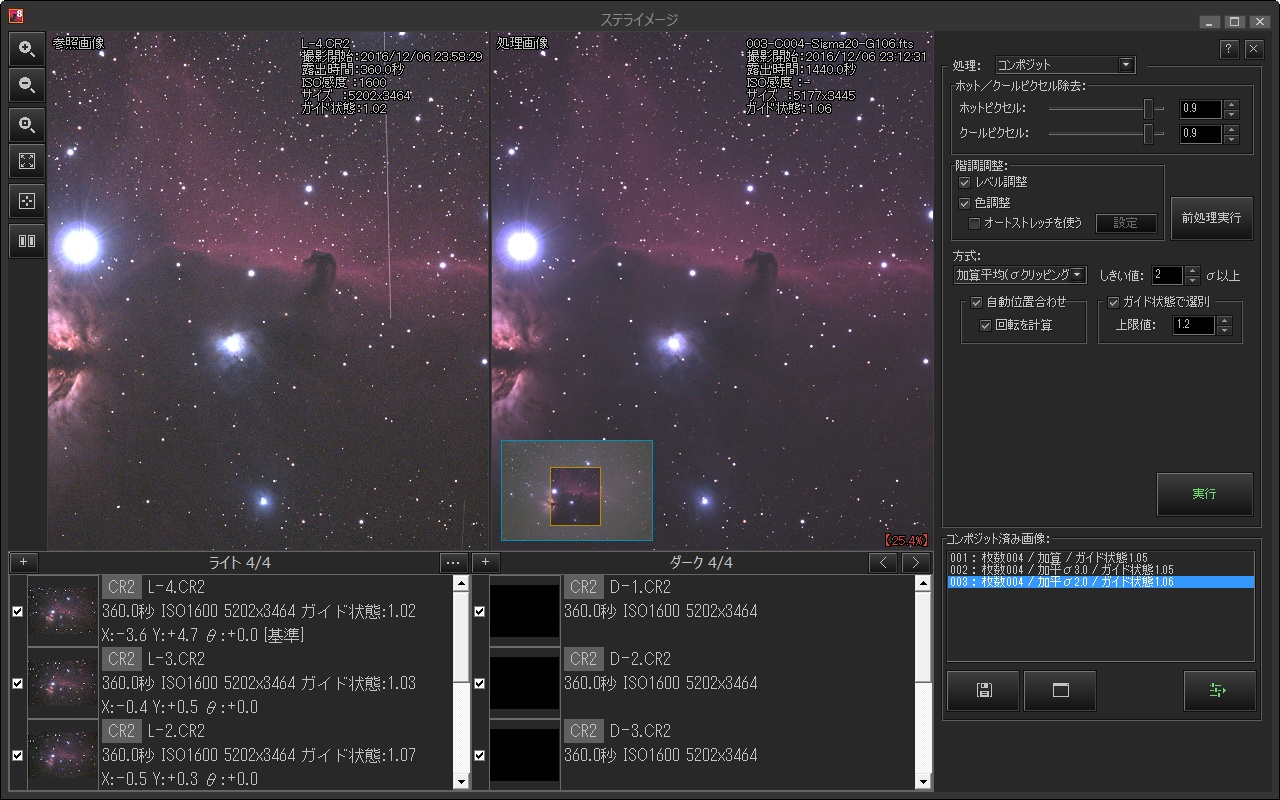Click the green sliders adjustment icon

(1218, 690)
